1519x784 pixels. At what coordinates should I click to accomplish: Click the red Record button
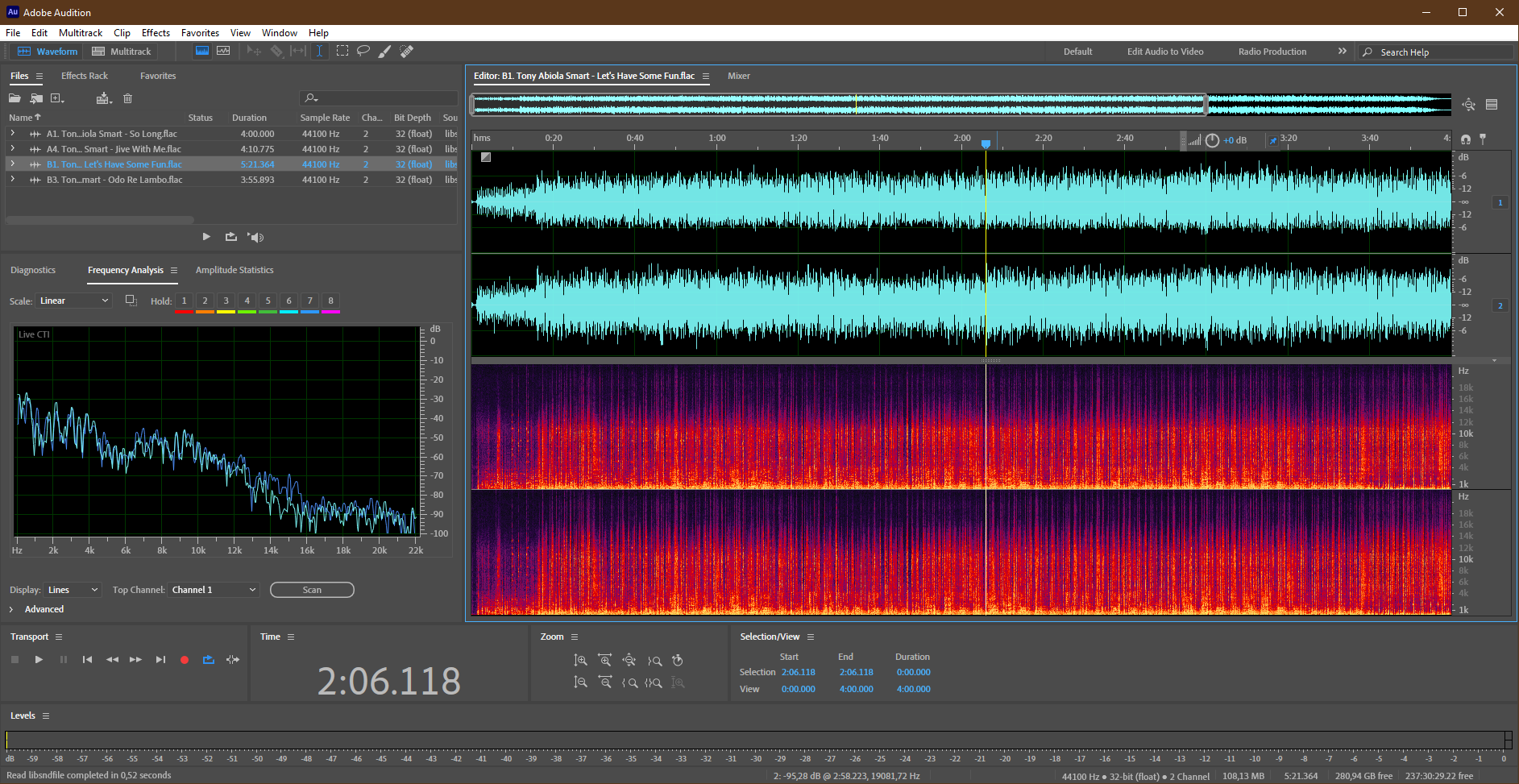coord(184,659)
